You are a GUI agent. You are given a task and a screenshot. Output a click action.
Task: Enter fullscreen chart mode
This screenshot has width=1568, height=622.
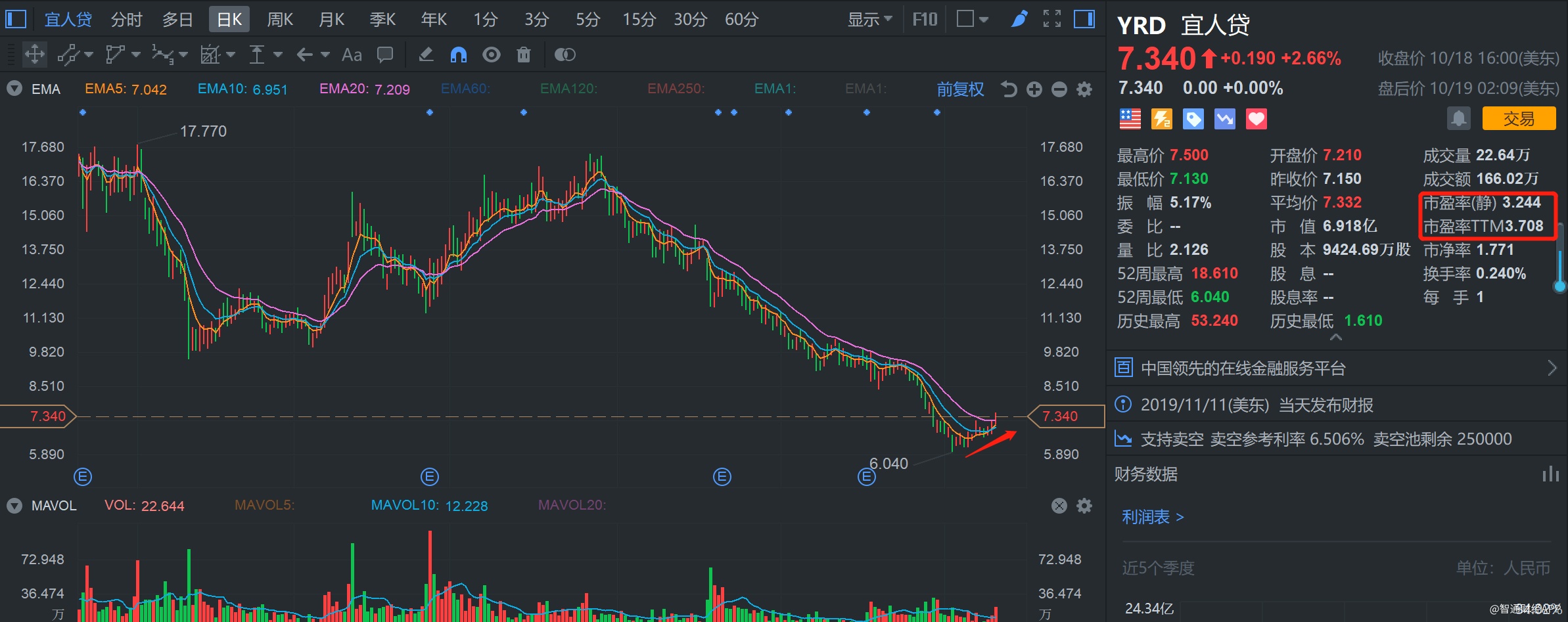pyautogui.click(x=1052, y=19)
